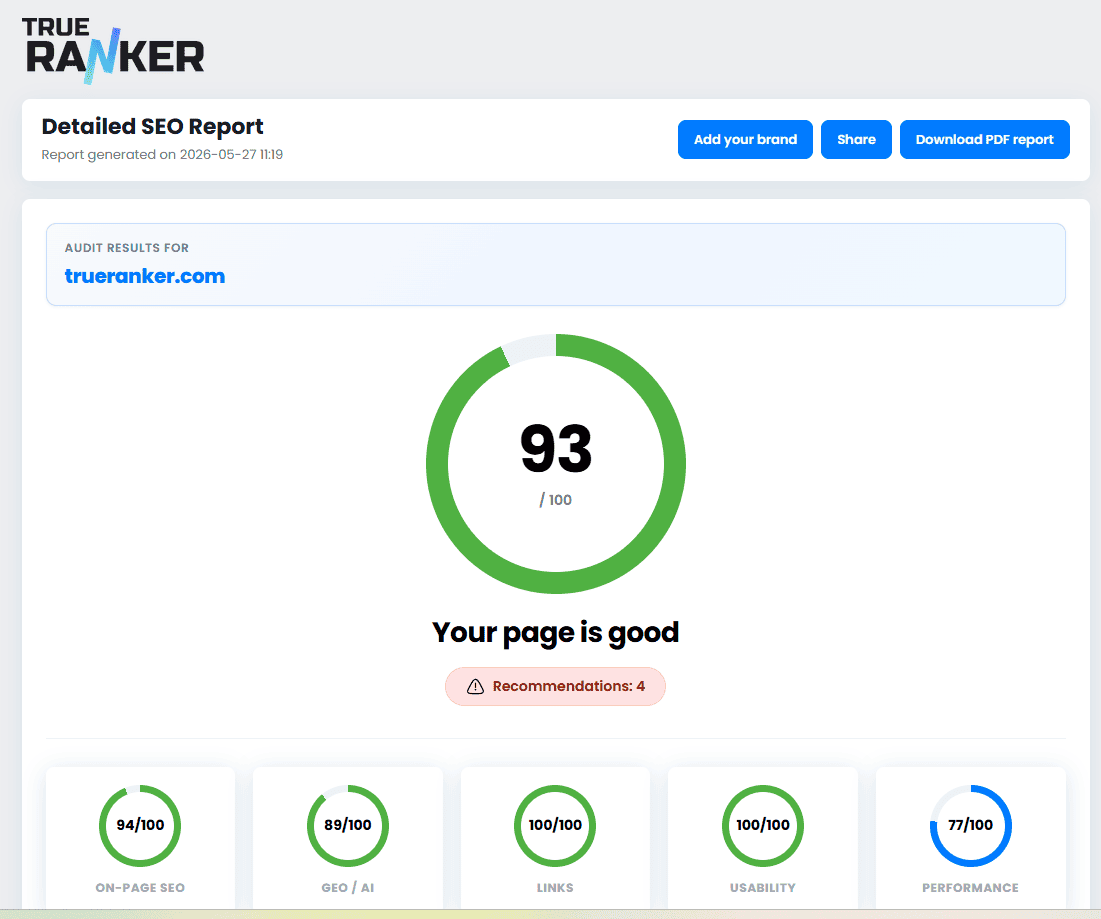
Task: Click the '/ 100' text under 93
Action: click(x=555, y=500)
